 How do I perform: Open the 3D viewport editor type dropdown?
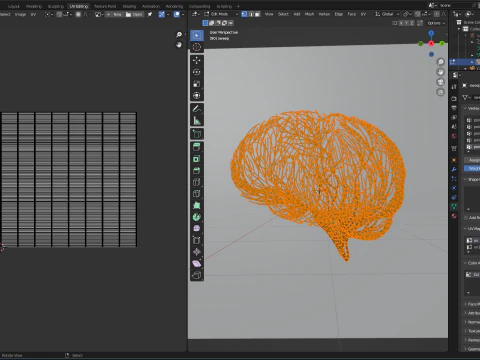pos(195,14)
